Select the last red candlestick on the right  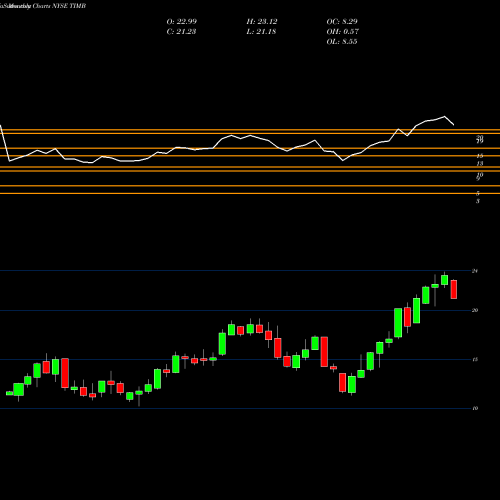click(454, 289)
